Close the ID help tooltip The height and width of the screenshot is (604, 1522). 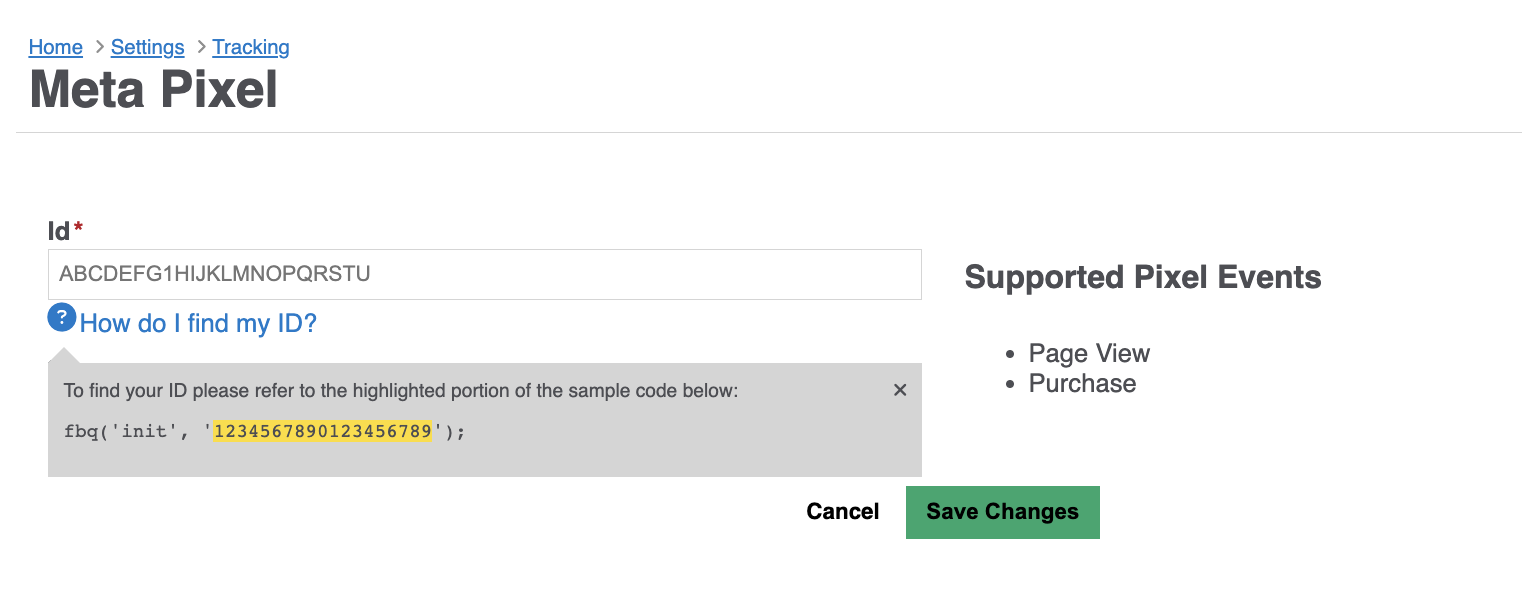click(900, 390)
